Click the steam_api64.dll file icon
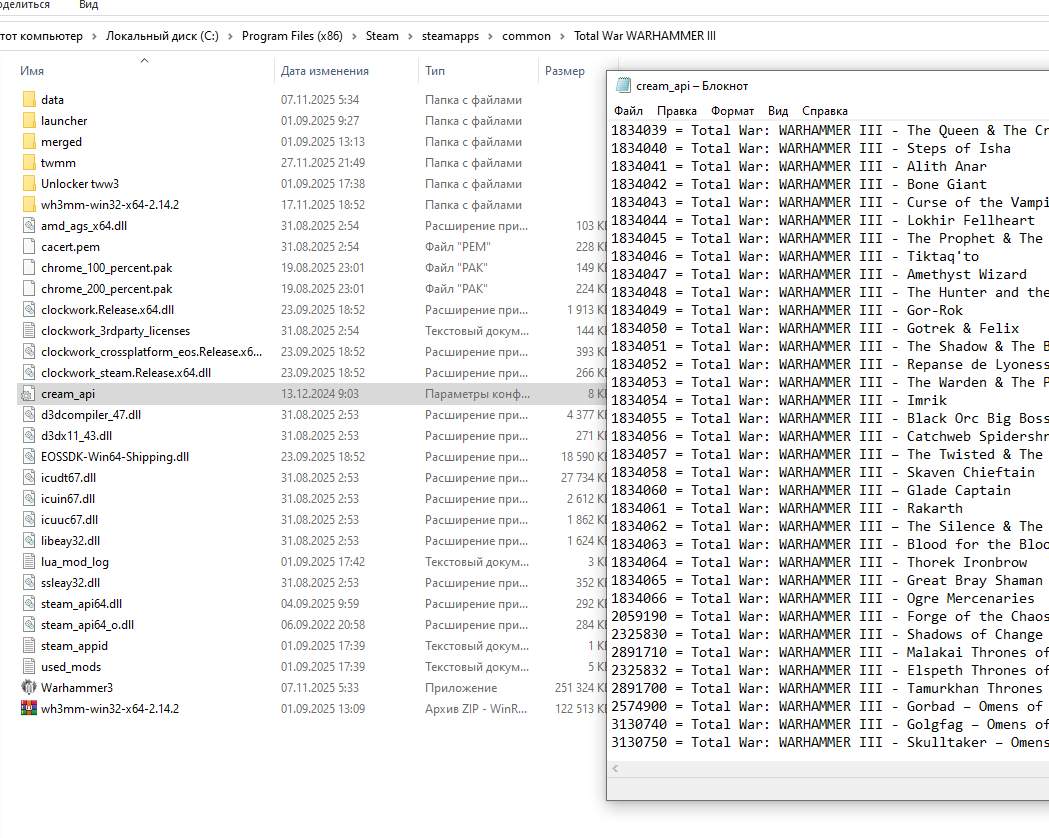The image size is (1049, 838). 29,604
